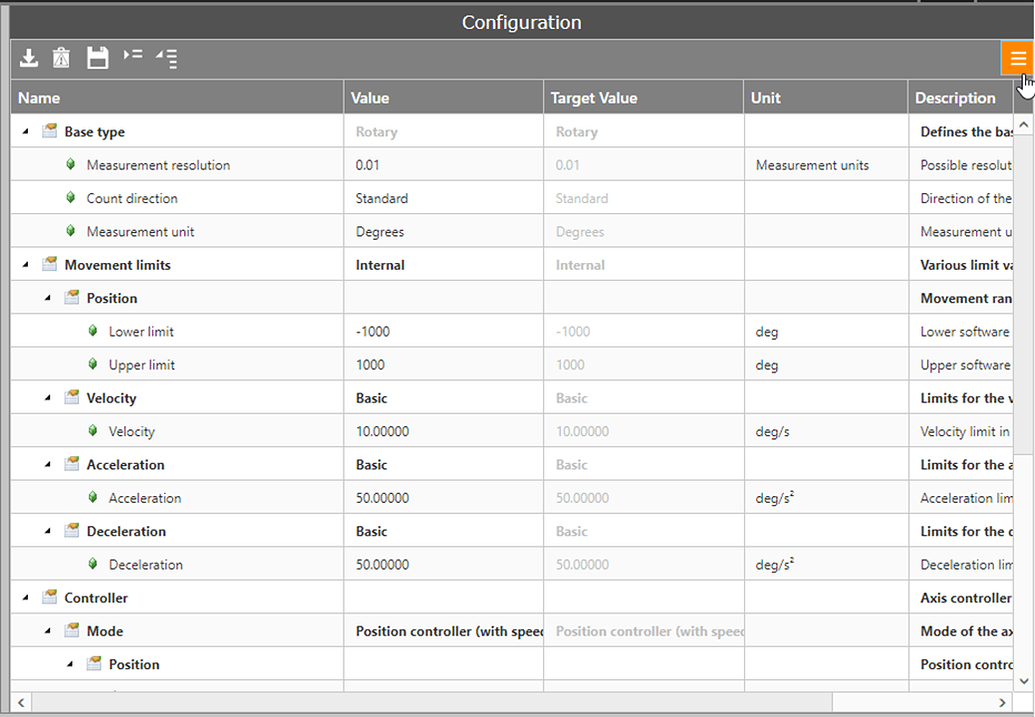Click the download configuration icon
Viewport: 1035px width, 717px height.
coord(29,58)
